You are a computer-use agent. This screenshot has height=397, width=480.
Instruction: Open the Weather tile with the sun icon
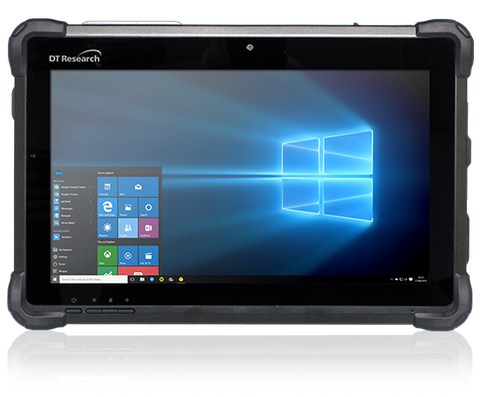coord(107,228)
